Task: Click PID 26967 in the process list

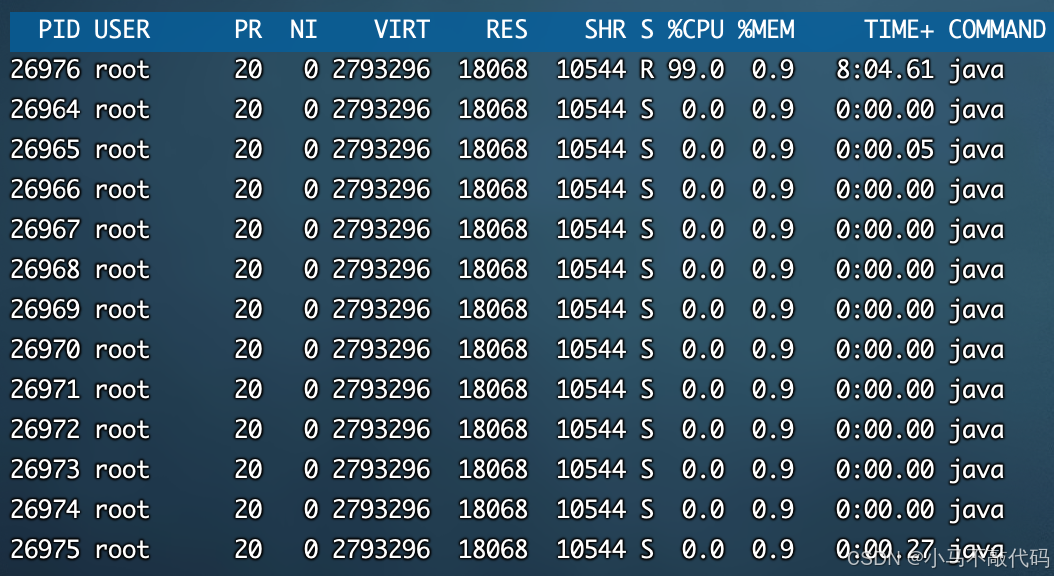Action: coord(45,230)
